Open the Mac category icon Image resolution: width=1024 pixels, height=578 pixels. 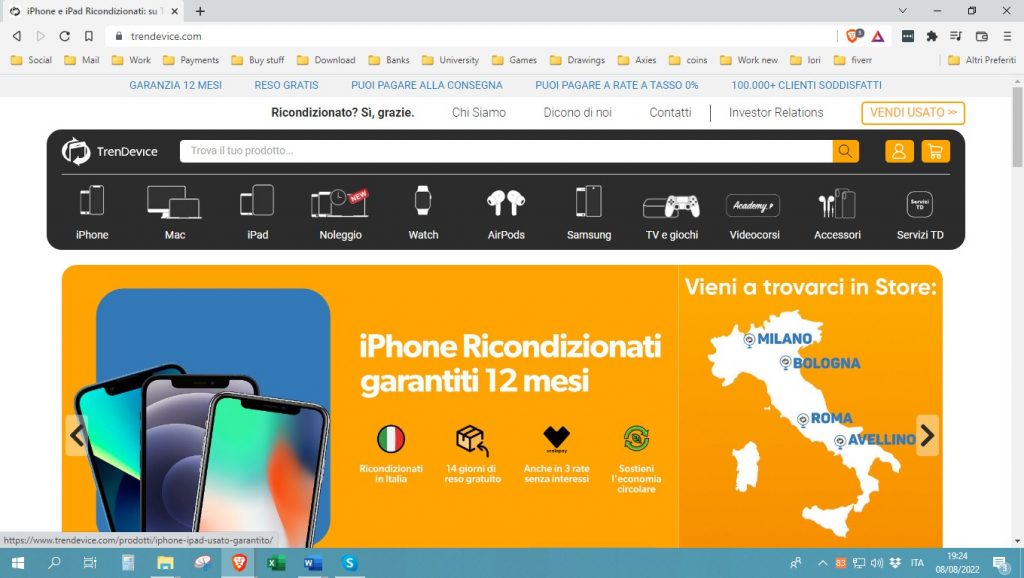pos(174,202)
